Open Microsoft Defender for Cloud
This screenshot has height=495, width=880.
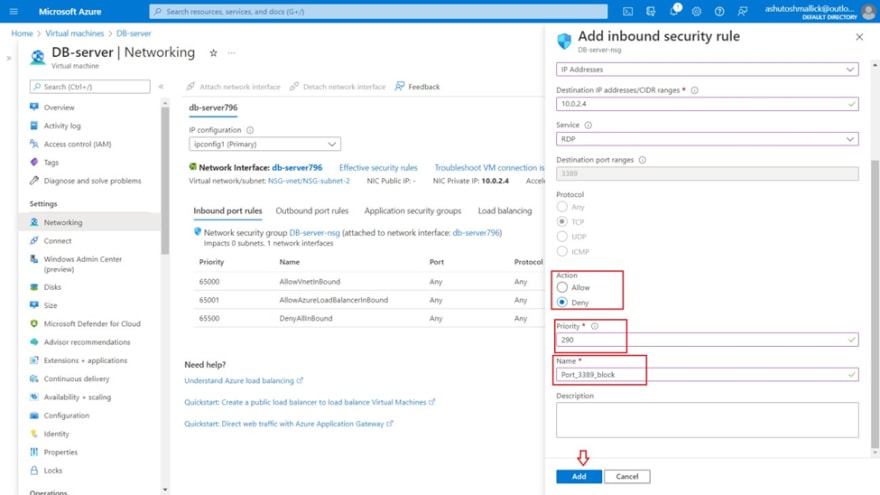(92, 324)
